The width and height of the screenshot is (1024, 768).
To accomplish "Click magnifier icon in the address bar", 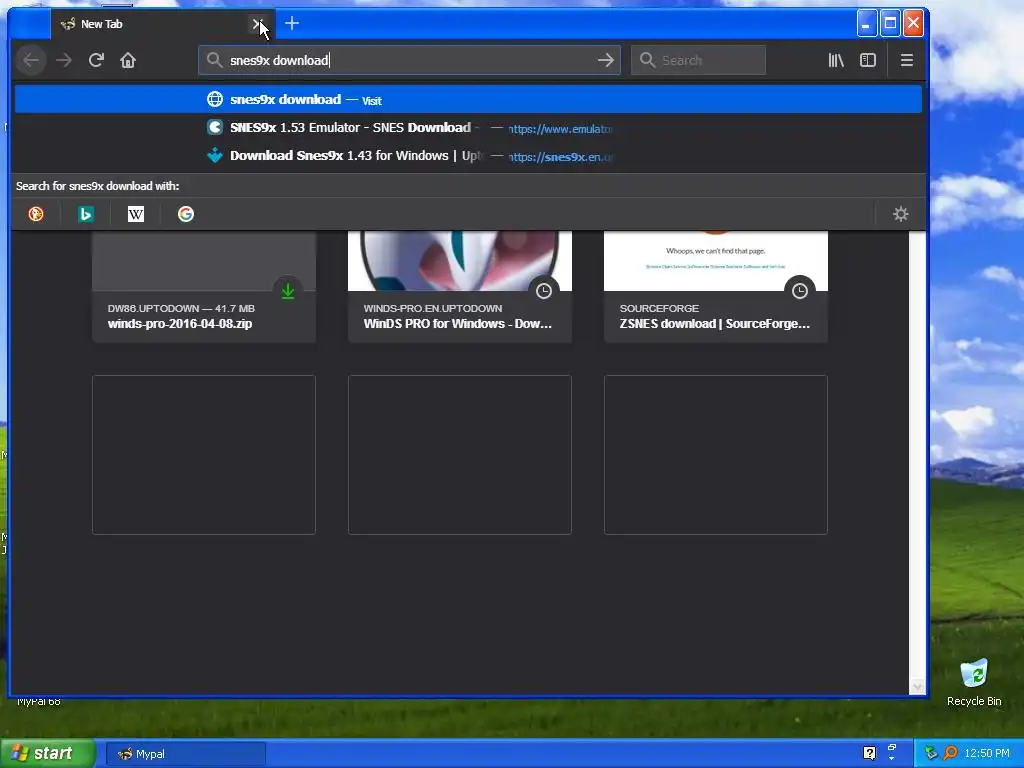I will coord(214,60).
